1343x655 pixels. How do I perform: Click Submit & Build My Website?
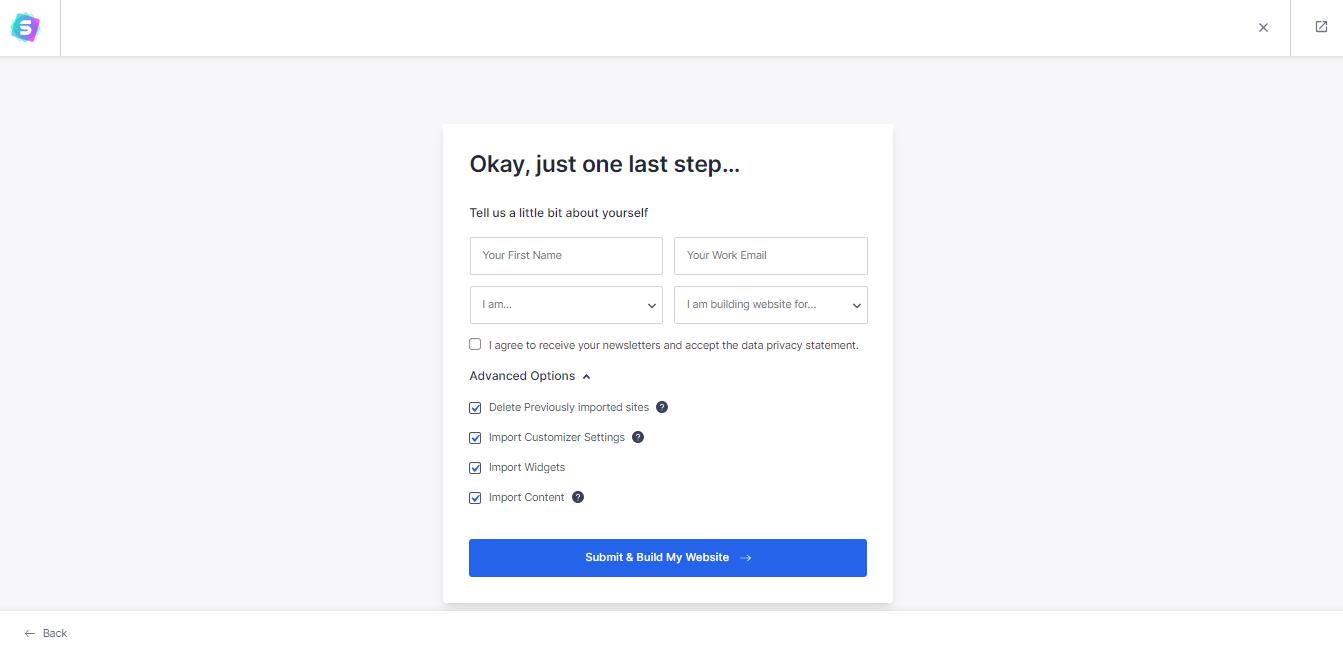(668, 558)
